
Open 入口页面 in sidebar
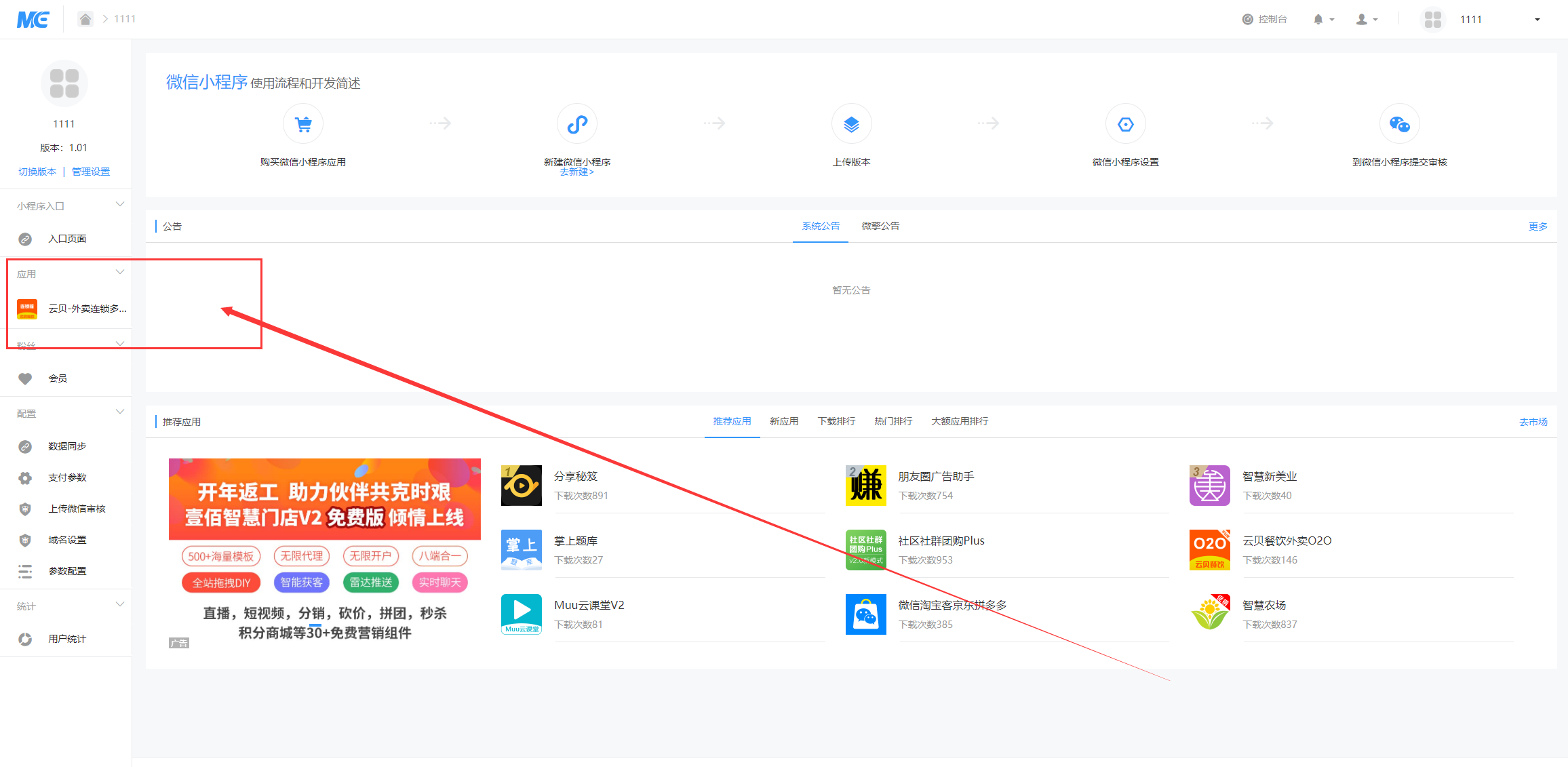click(x=66, y=239)
